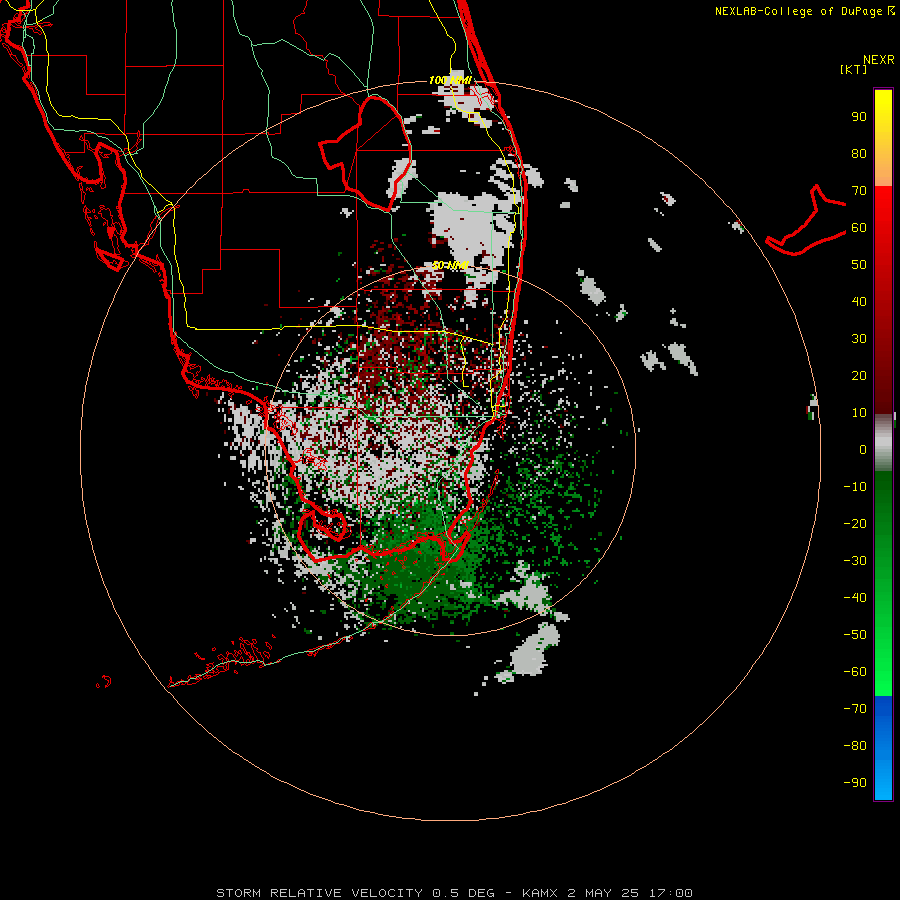Click the -10 value on velocity scale
This screenshot has width=900, height=900.
tap(855, 487)
